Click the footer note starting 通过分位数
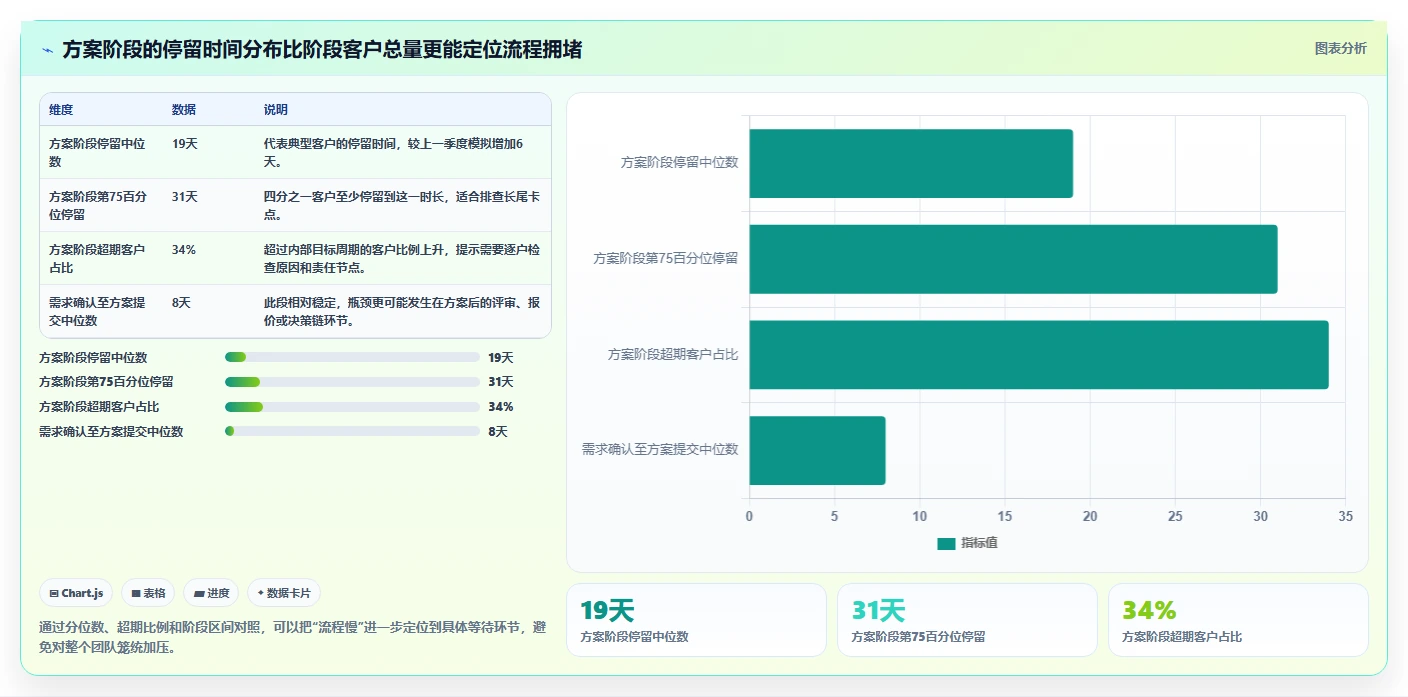1408x697 pixels. (x=293, y=637)
